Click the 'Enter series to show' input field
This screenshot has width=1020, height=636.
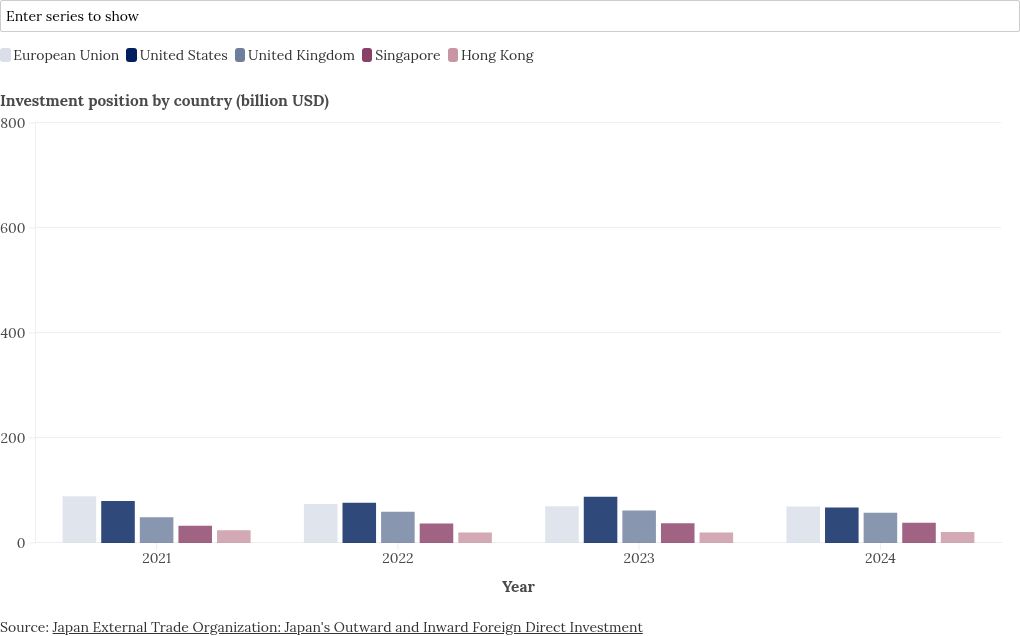[510, 16]
